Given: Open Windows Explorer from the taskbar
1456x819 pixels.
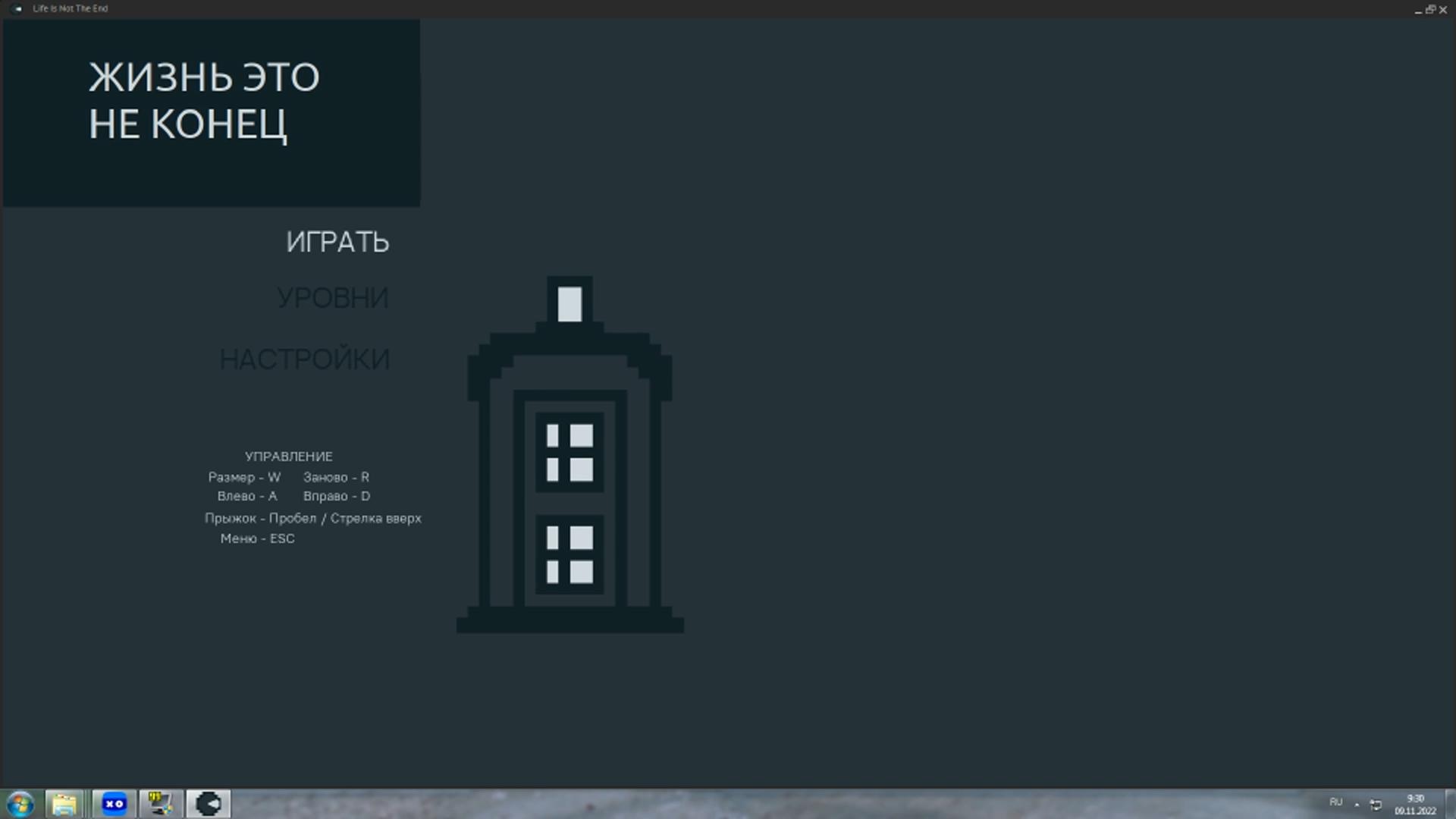Looking at the screenshot, I should pos(64,804).
